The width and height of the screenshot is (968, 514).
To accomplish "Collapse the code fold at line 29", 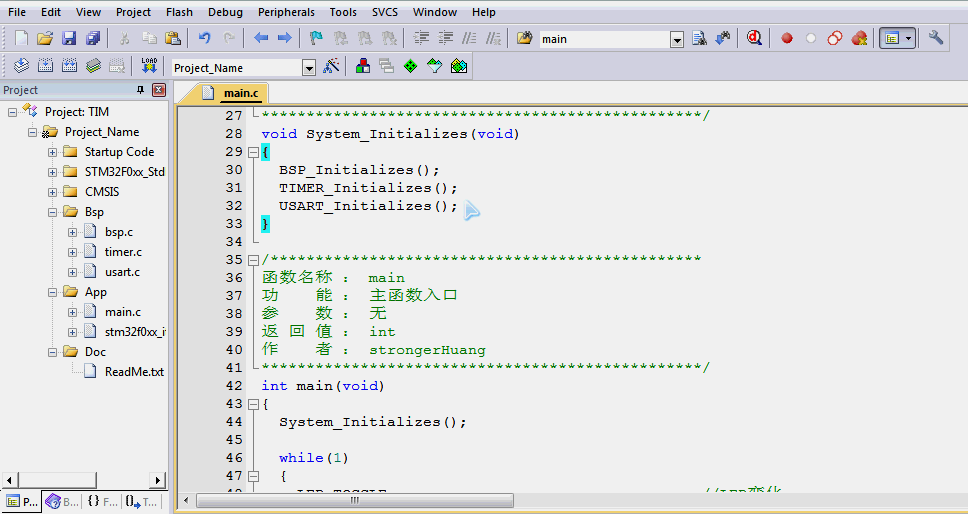I will [253, 152].
